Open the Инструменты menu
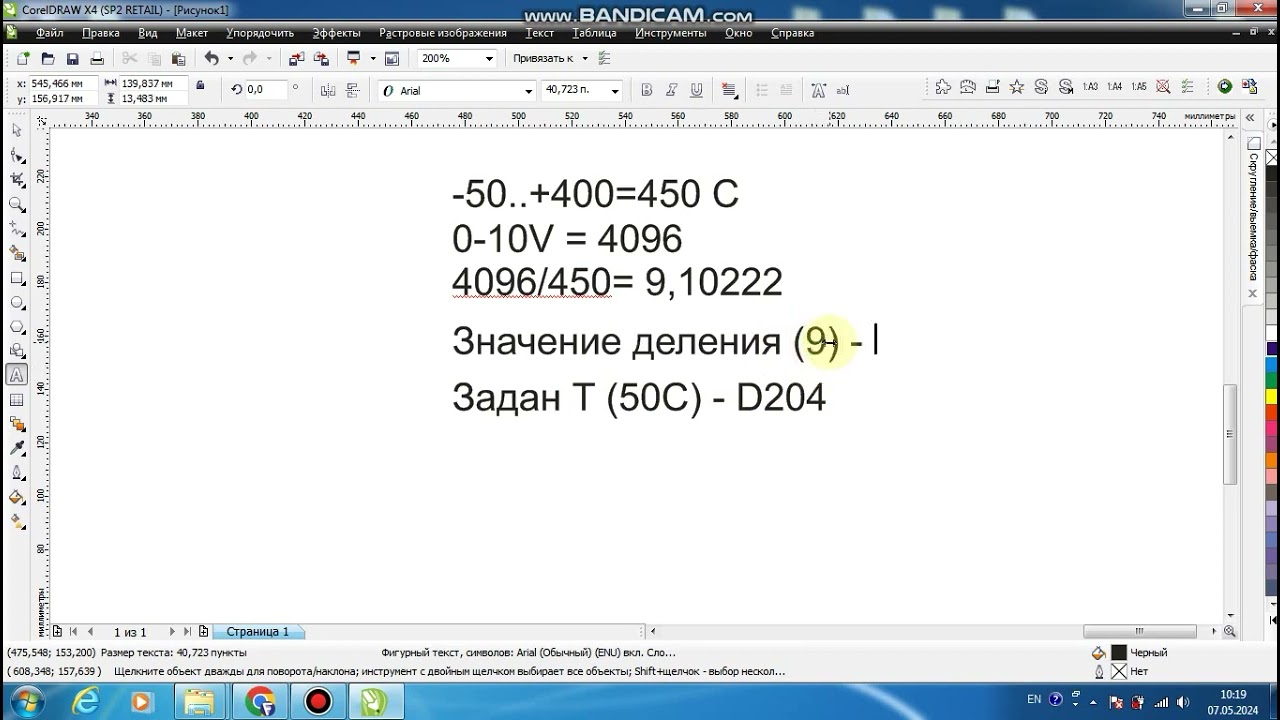The height and width of the screenshot is (720, 1280). [x=671, y=33]
